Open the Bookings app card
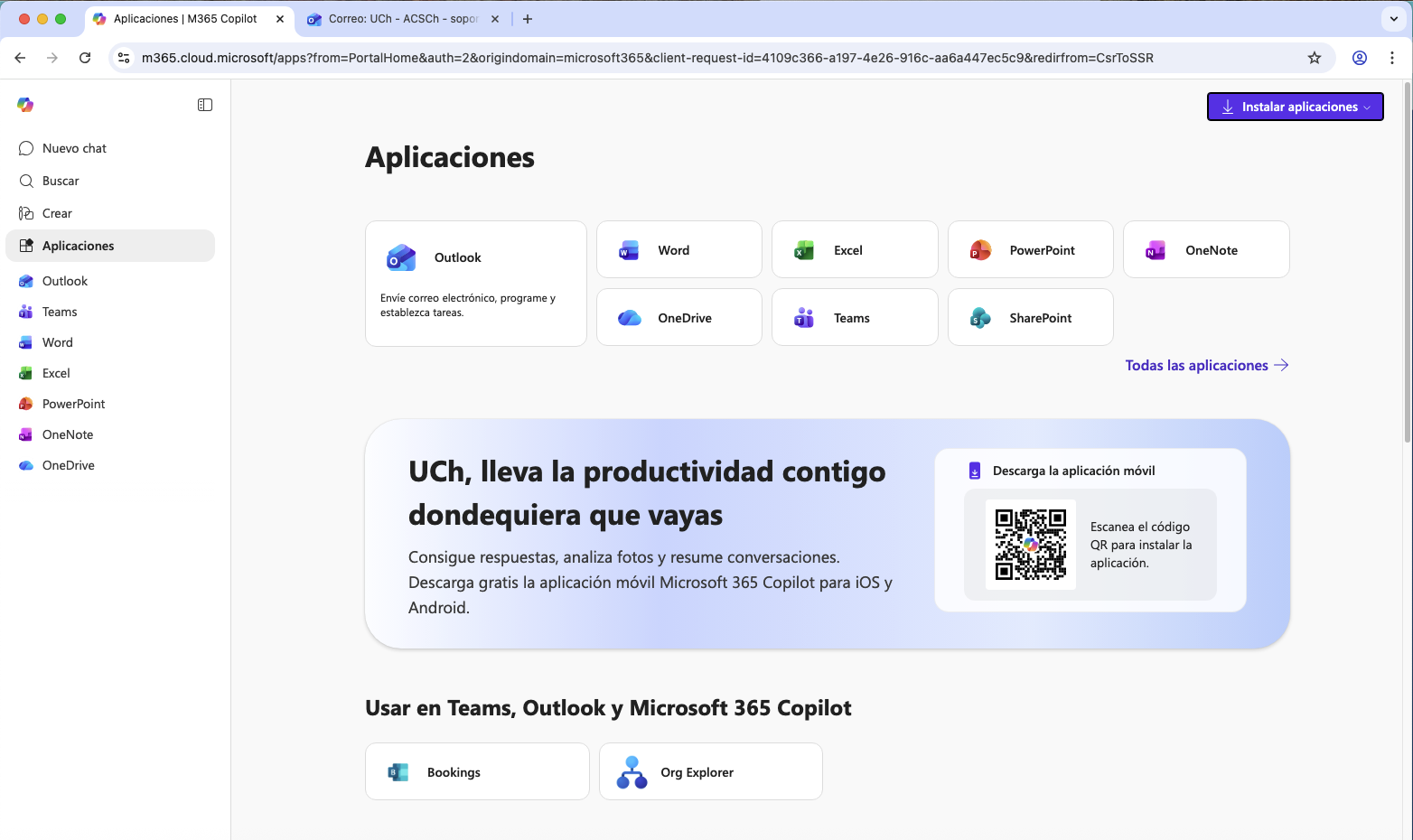The height and width of the screenshot is (840, 1413). click(477, 771)
